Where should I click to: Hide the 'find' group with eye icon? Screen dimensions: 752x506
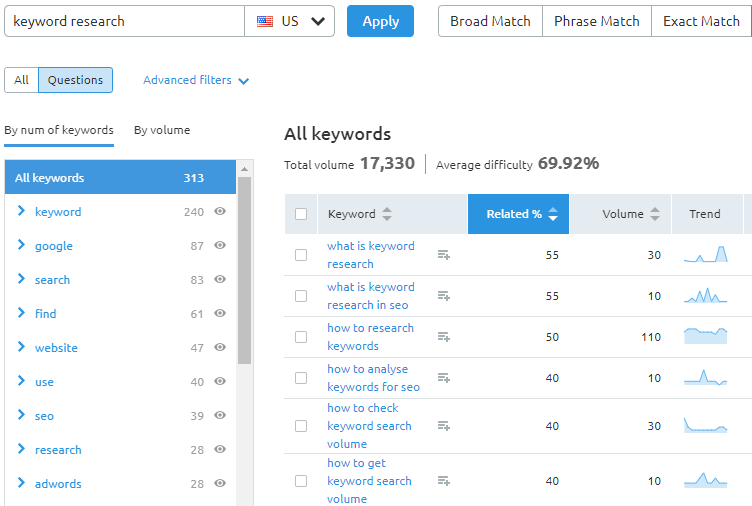pos(220,314)
